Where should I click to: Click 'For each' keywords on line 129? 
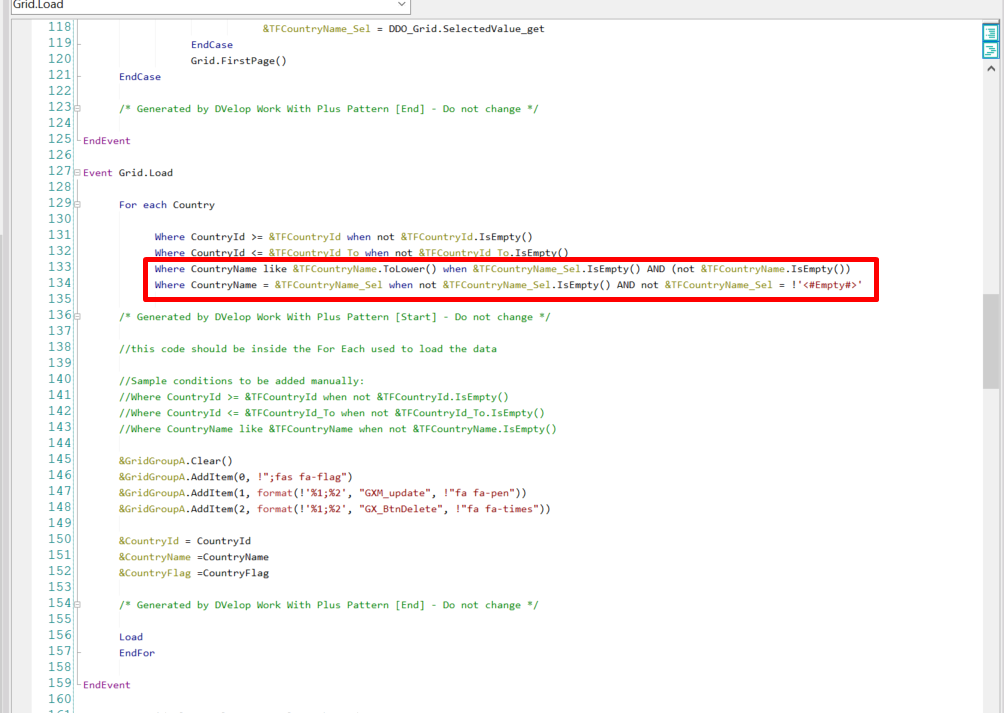click(x=143, y=205)
